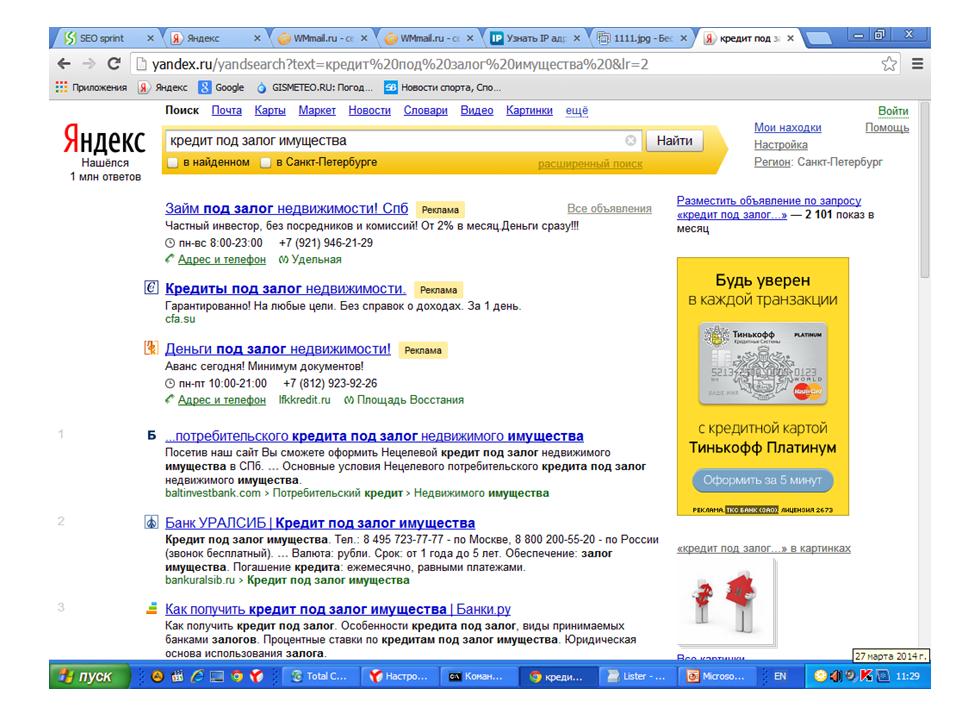Open 'Займ под залог недвижимости! Спб' ad

(287, 208)
